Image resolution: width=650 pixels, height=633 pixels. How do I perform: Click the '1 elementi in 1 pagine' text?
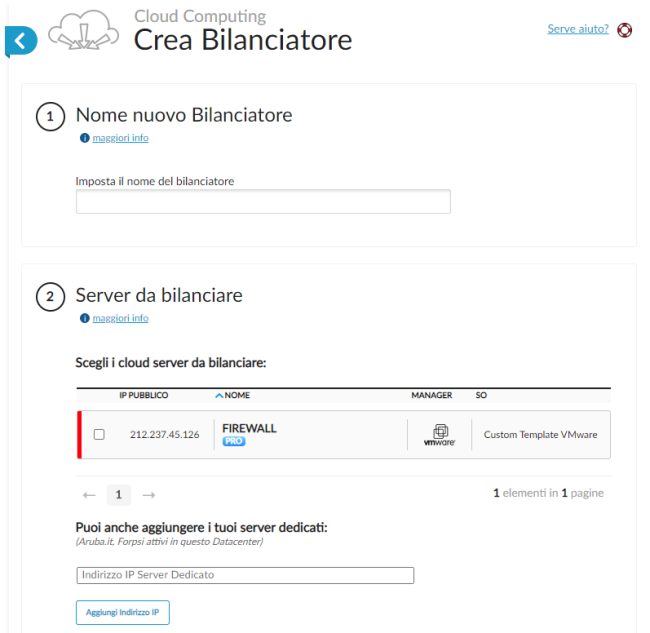coord(548,493)
